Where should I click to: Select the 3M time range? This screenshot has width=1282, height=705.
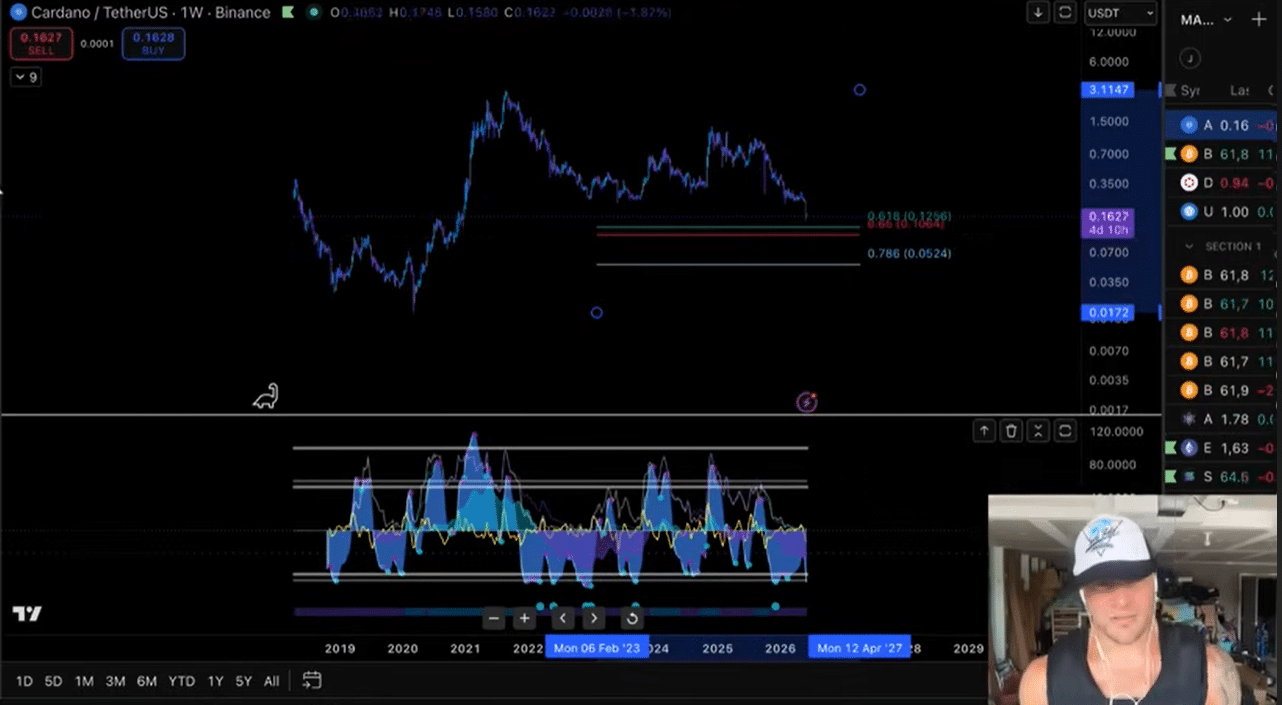pos(115,681)
